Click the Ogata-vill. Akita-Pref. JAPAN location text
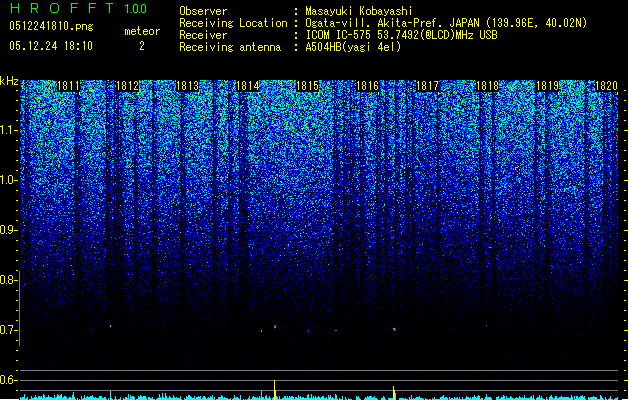629x400 pixels. tap(446, 23)
